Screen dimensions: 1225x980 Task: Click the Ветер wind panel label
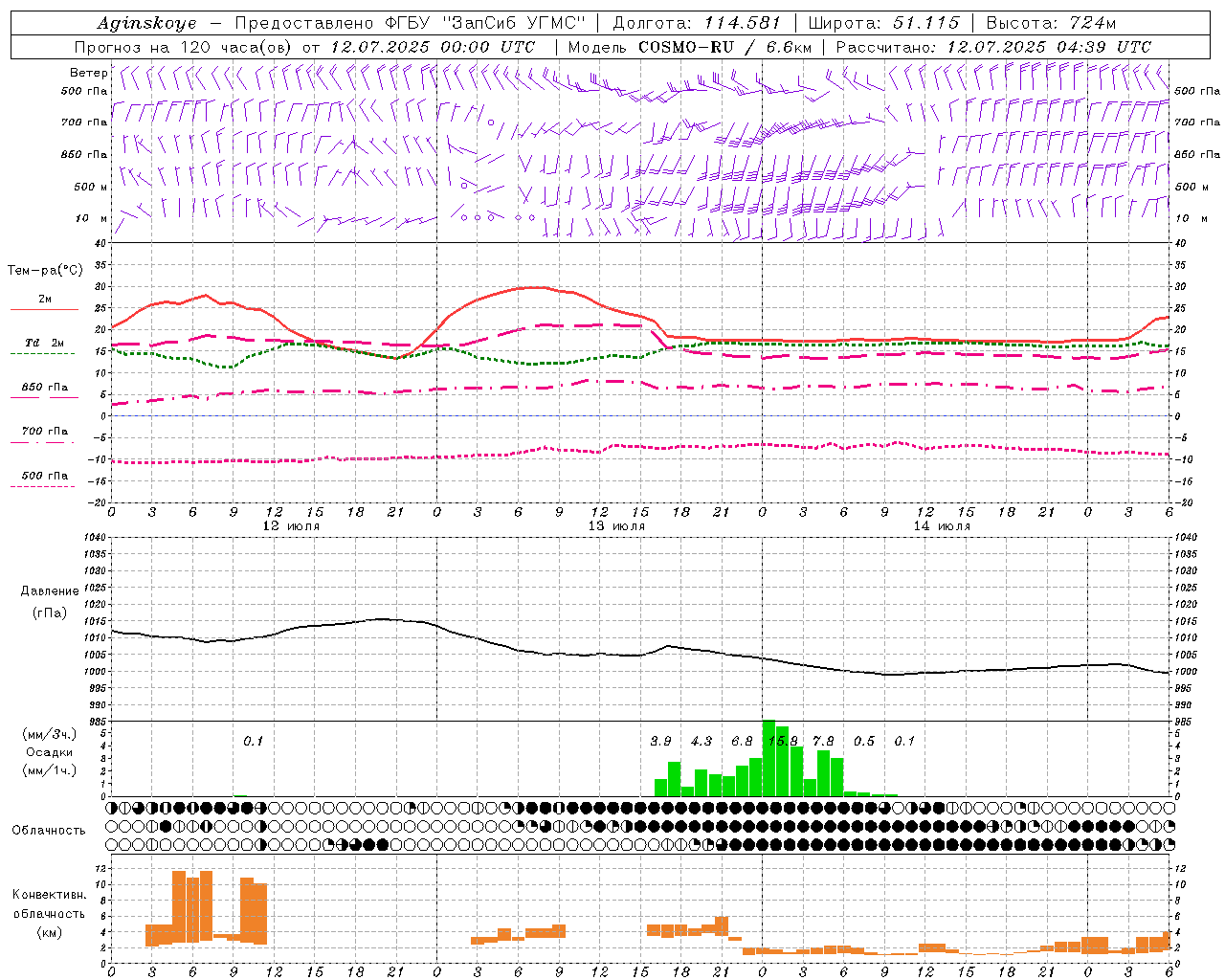89,73
